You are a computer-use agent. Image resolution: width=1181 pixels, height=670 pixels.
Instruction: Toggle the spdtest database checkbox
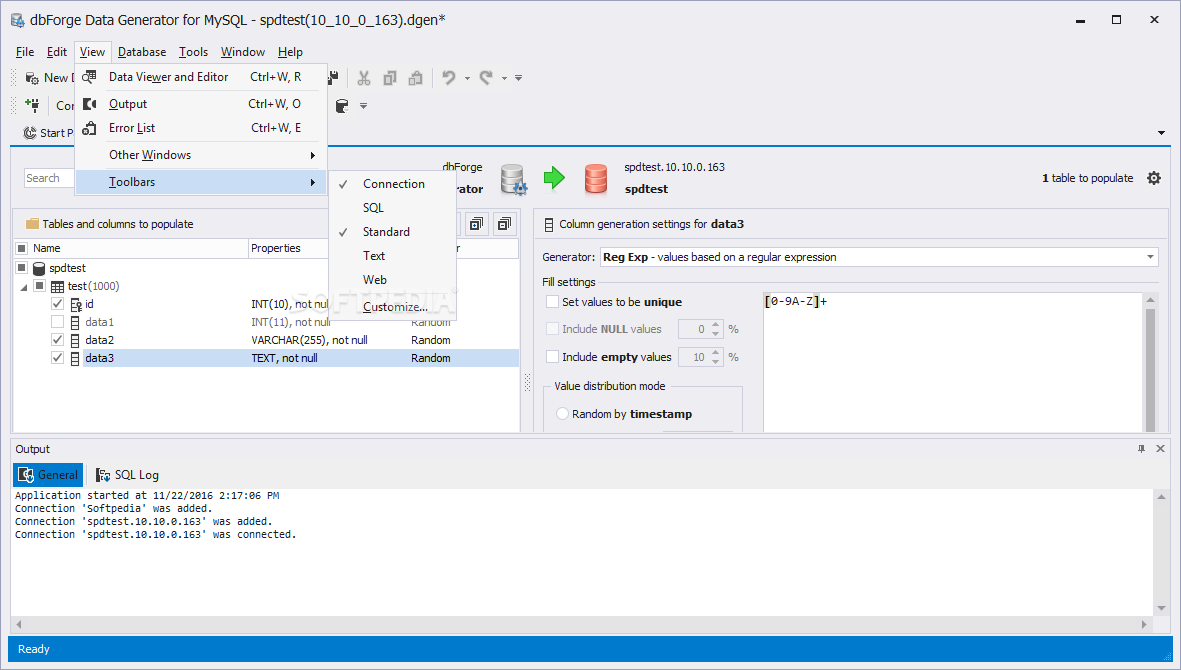22,267
